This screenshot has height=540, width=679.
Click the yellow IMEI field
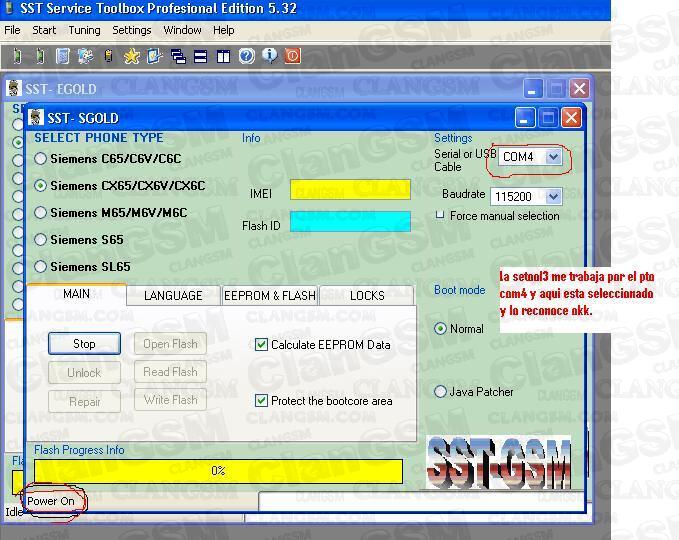coord(350,189)
